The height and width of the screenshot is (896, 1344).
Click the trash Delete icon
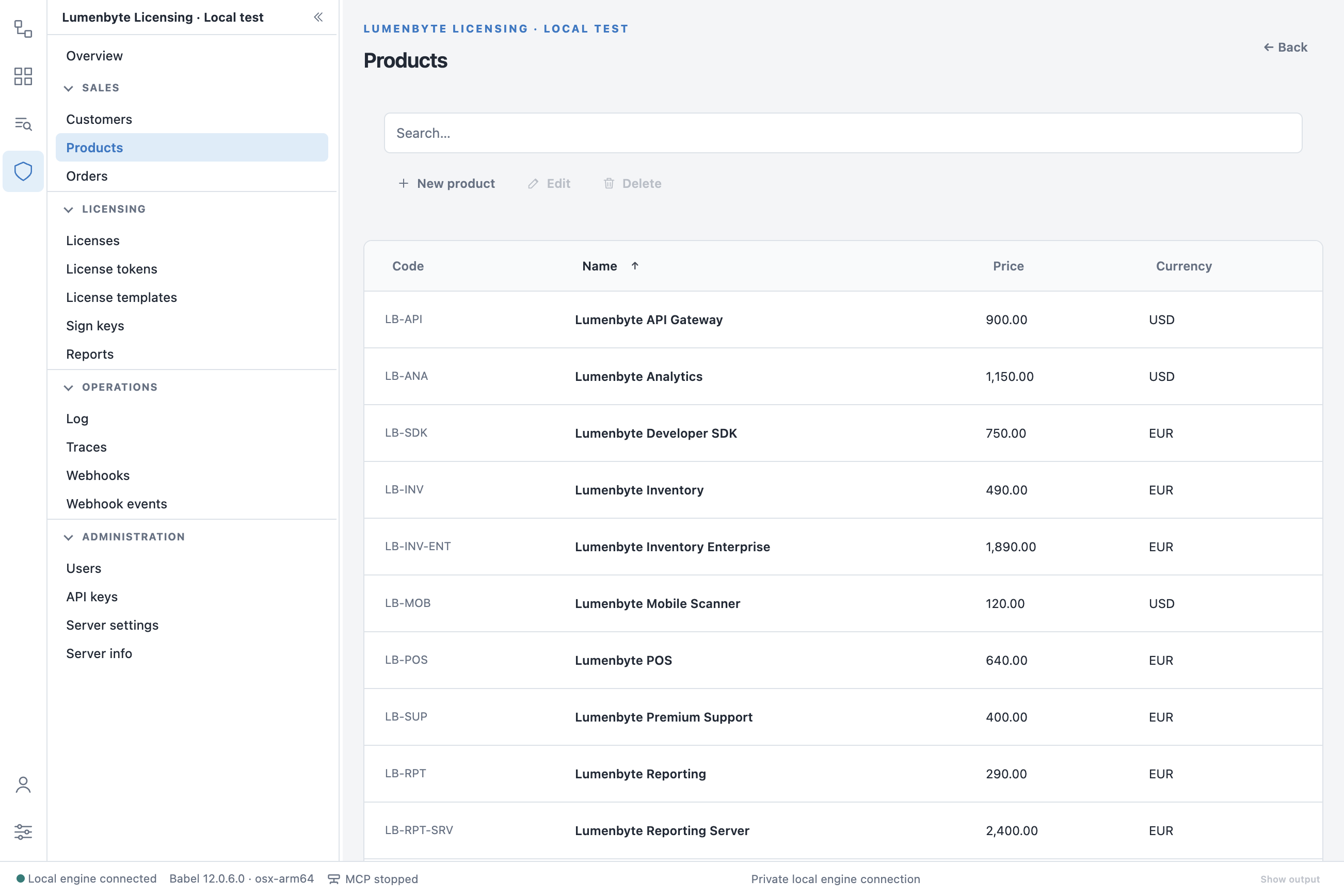(609, 183)
